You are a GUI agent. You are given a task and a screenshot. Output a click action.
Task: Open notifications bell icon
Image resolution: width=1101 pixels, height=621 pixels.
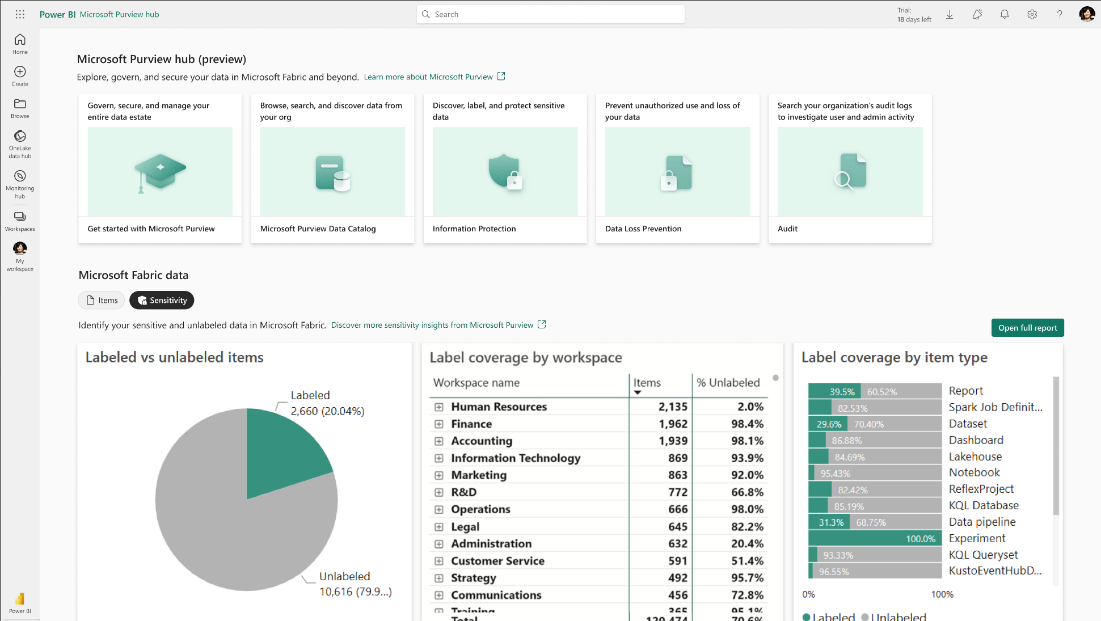point(1004,14)
